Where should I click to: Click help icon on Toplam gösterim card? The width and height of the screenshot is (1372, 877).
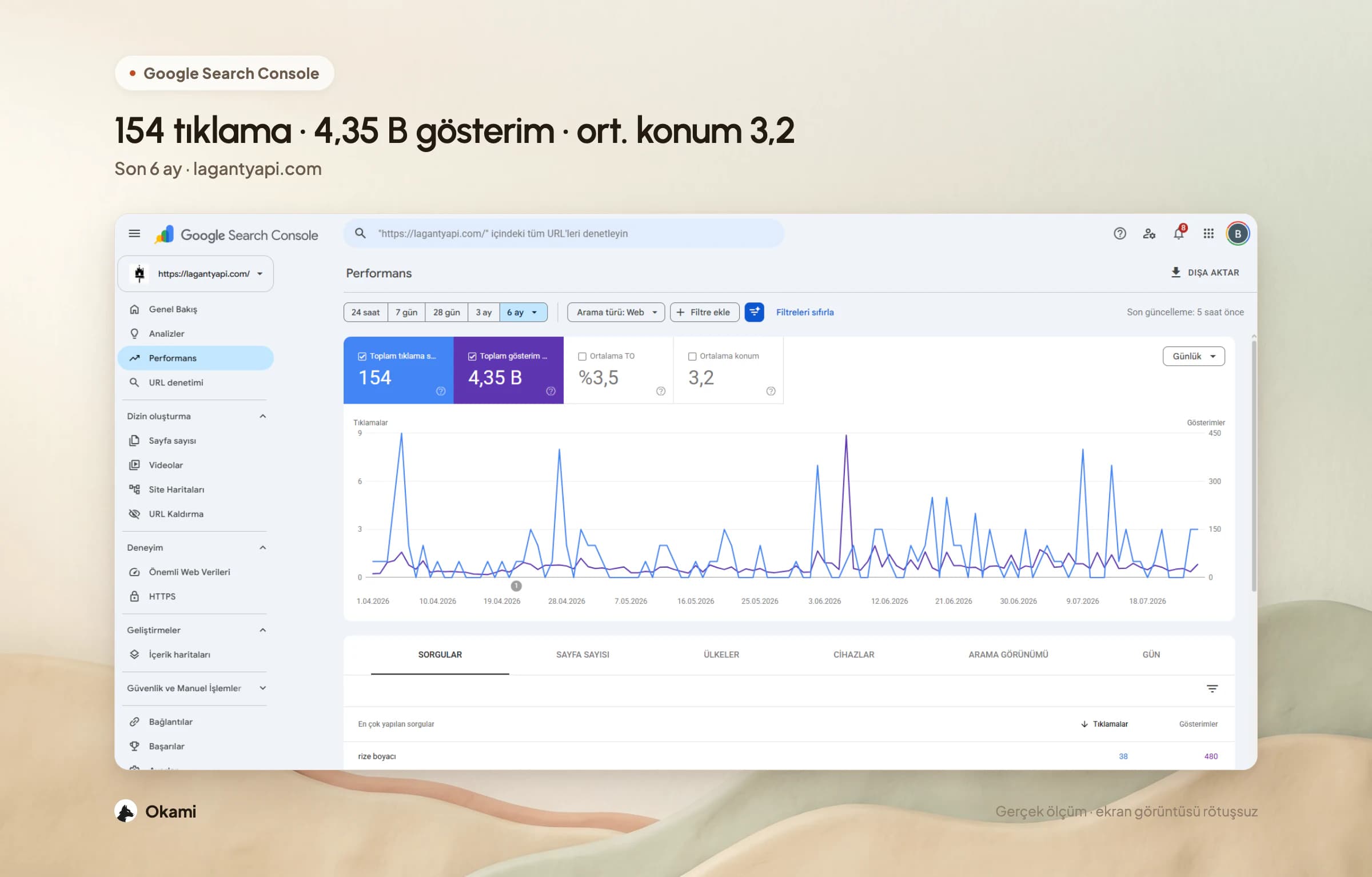(x=551, y=391)
